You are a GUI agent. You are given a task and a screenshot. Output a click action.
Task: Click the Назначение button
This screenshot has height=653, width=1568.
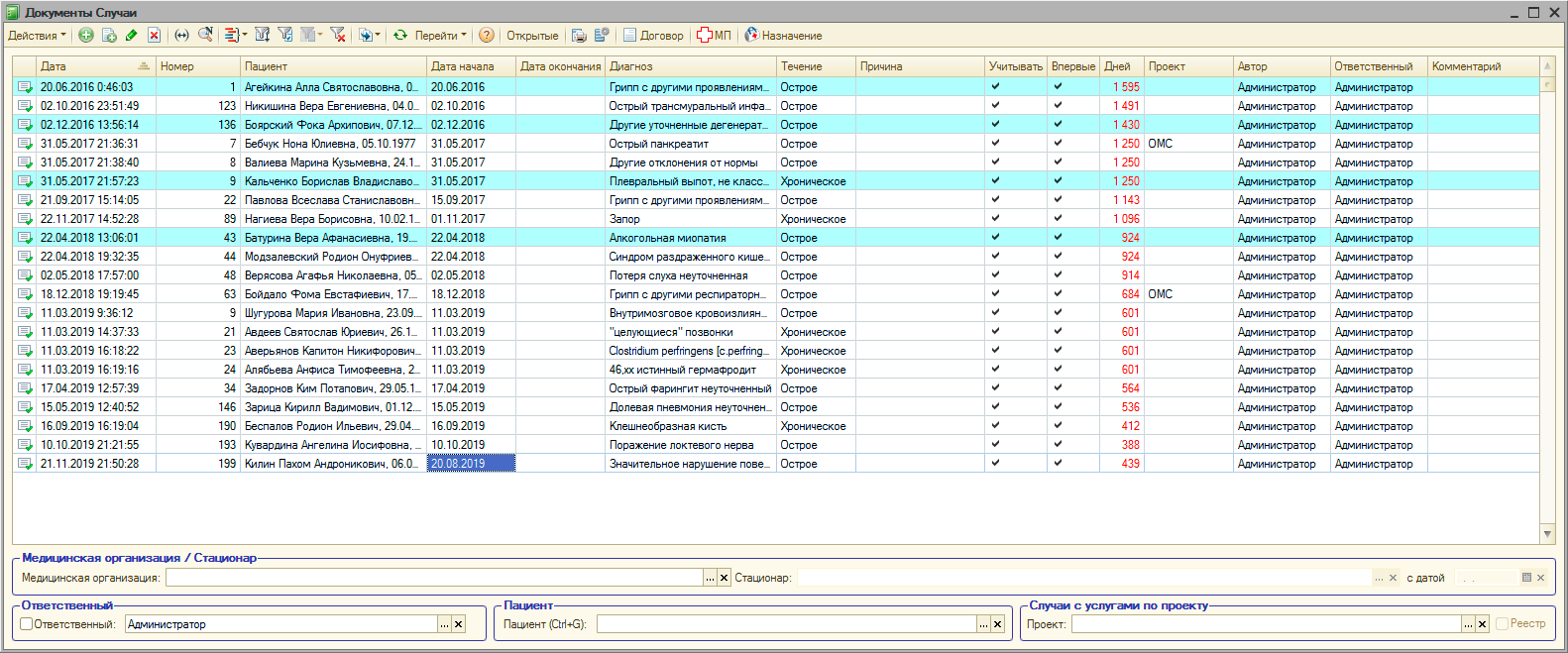click(x=783, y=36)
